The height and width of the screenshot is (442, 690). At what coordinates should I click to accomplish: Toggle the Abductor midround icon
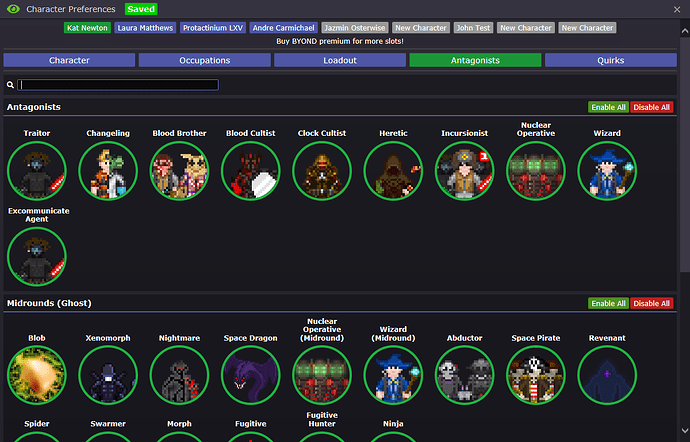pyautogui.click(x=465, y=375)
